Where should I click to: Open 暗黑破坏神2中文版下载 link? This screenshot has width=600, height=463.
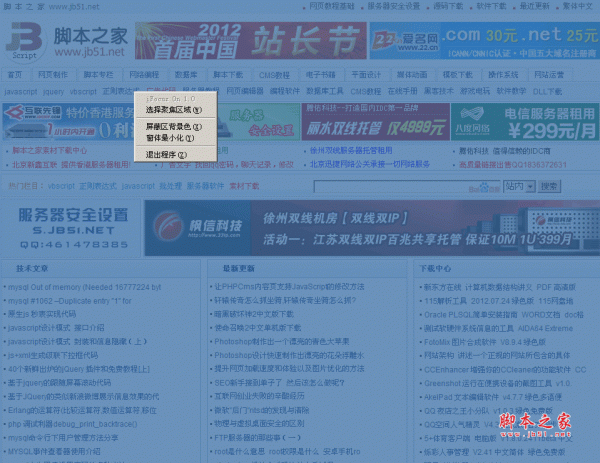click(254, 314)
